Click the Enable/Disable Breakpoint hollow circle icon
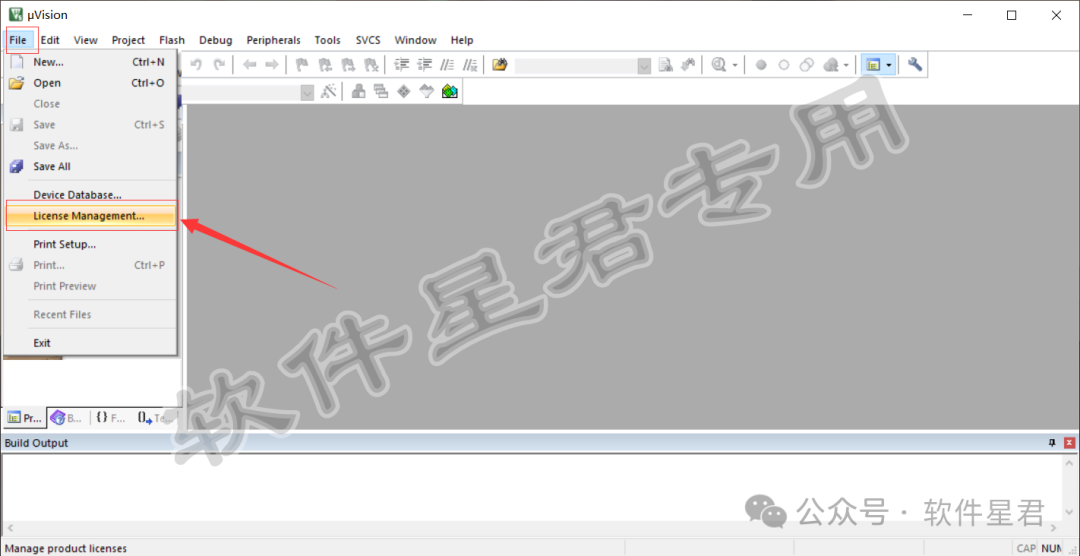1080x556 pixels. click(784, 65)
